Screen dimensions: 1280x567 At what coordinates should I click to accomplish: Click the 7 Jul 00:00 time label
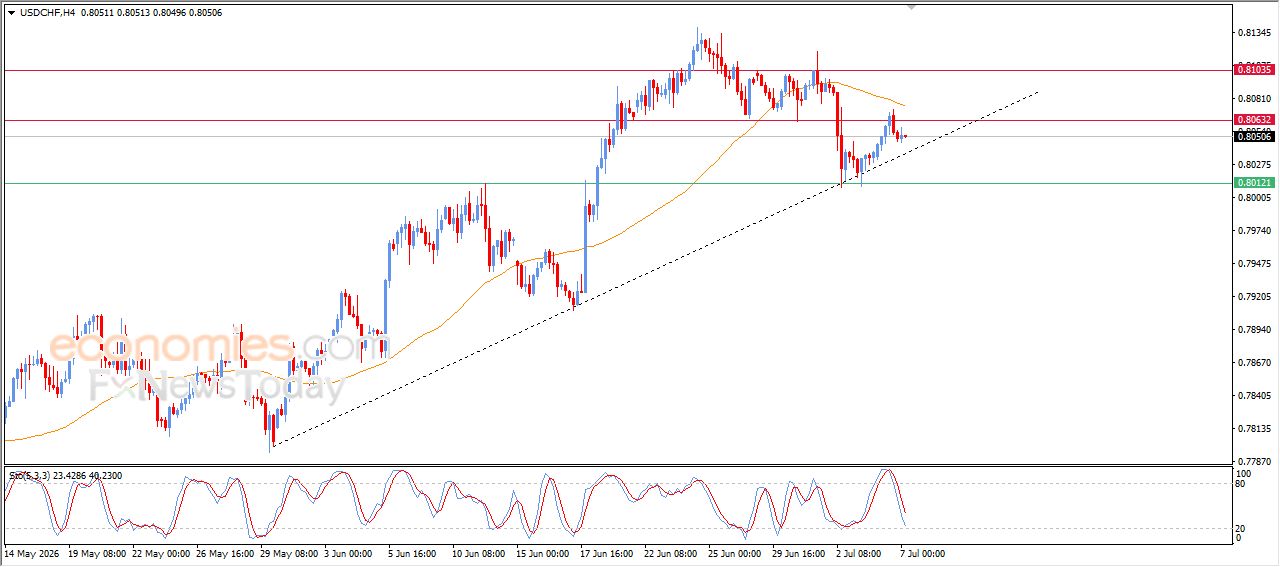(920, 553)
